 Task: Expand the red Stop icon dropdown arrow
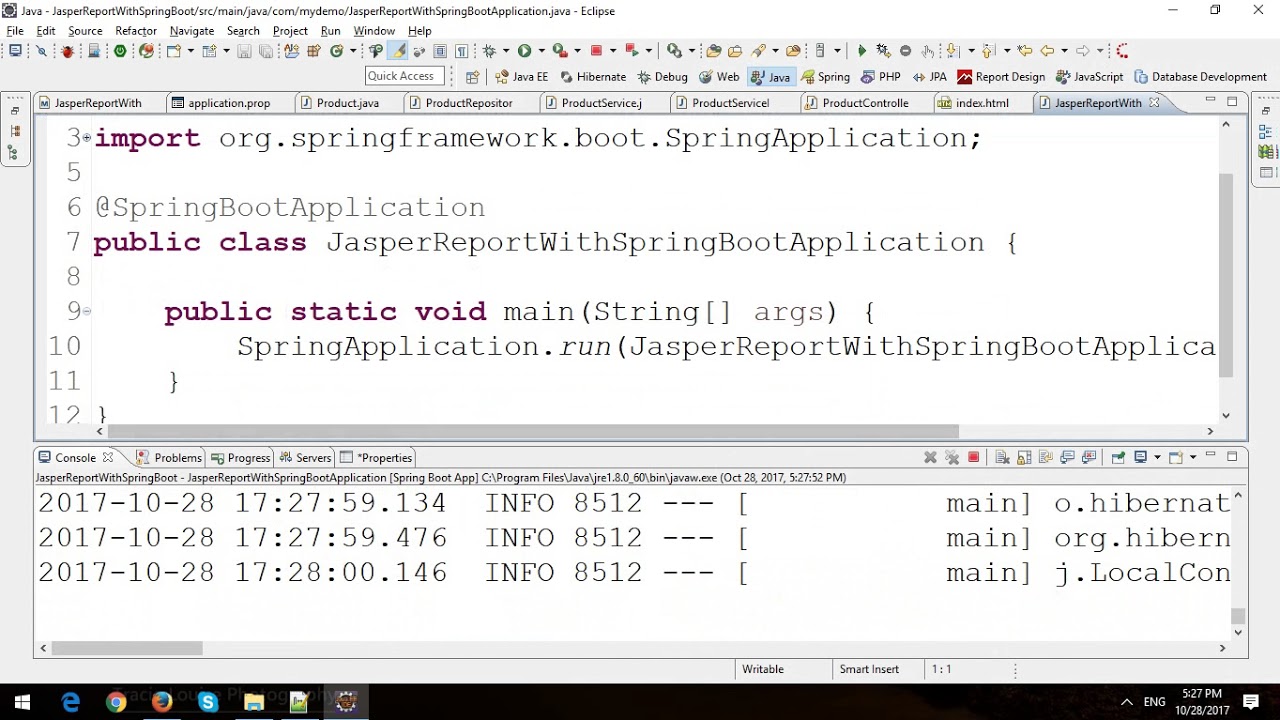point(612,50)
